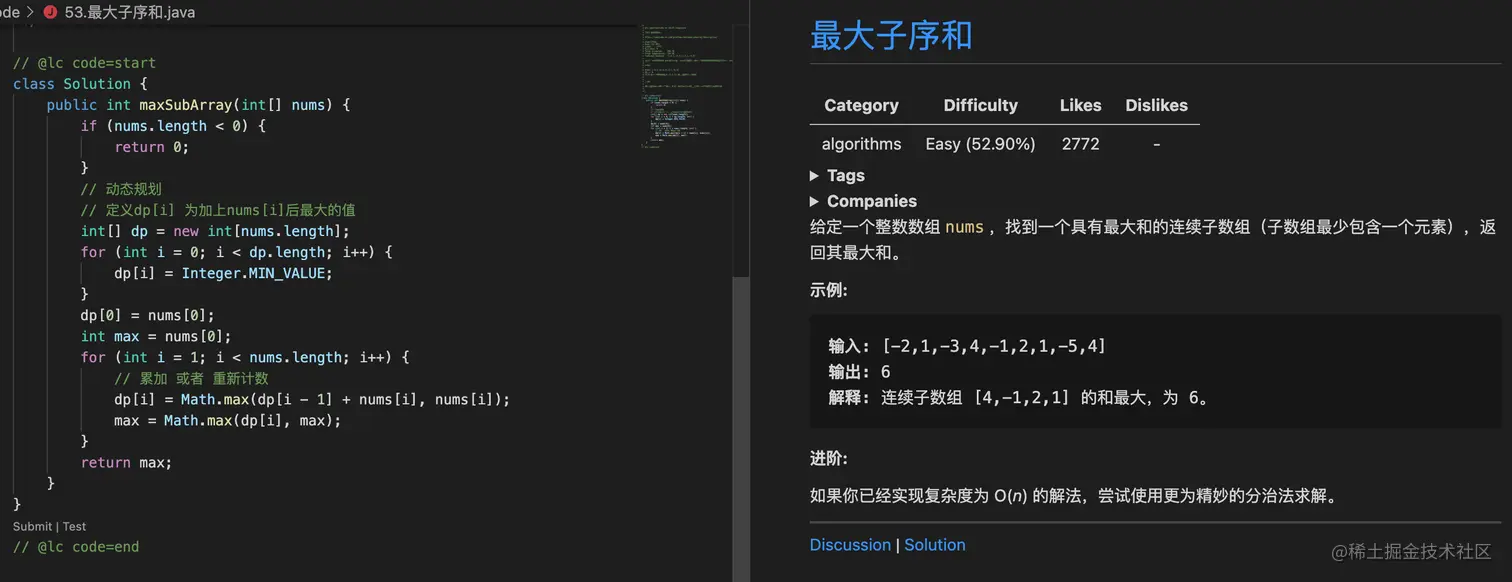Viewport: 1512px width, 582px height.
Task: Click the 输入 example line
Action: (x=967, y=346)
